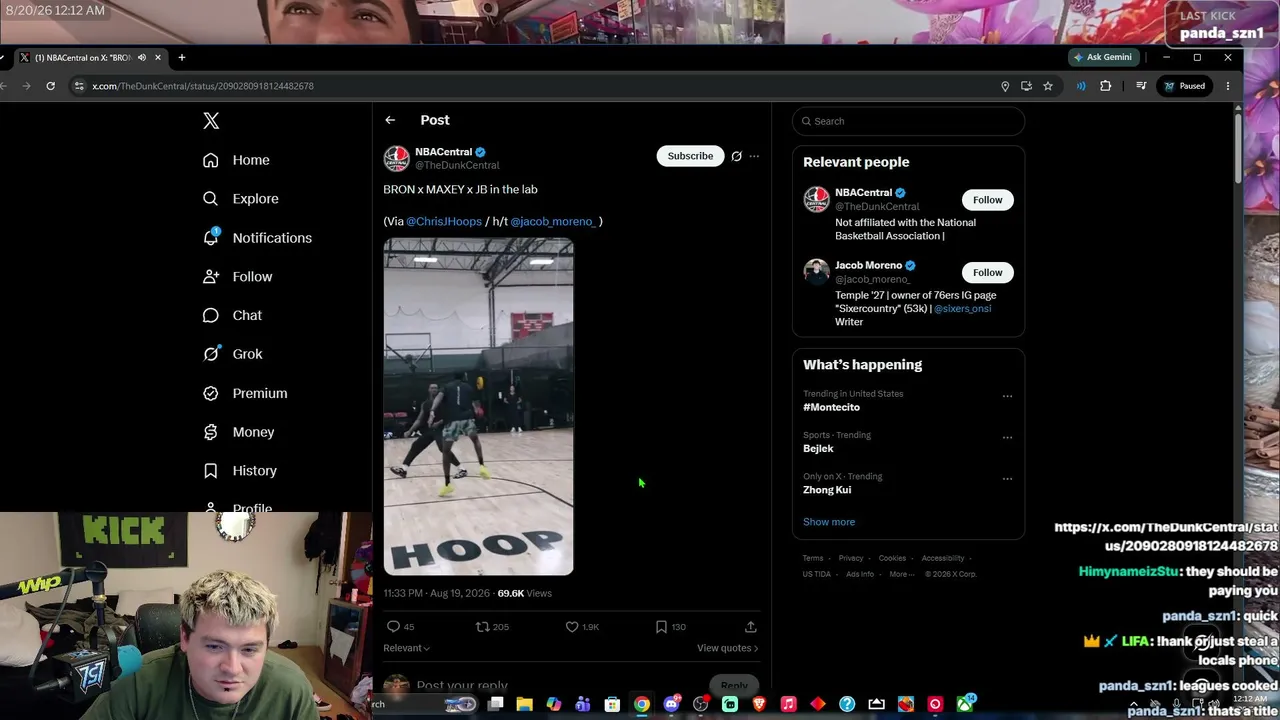Click the reply icon with 45 replies
Image resolution: width=1280 pixels, height=720 pixels.
(x=394, y=627)
